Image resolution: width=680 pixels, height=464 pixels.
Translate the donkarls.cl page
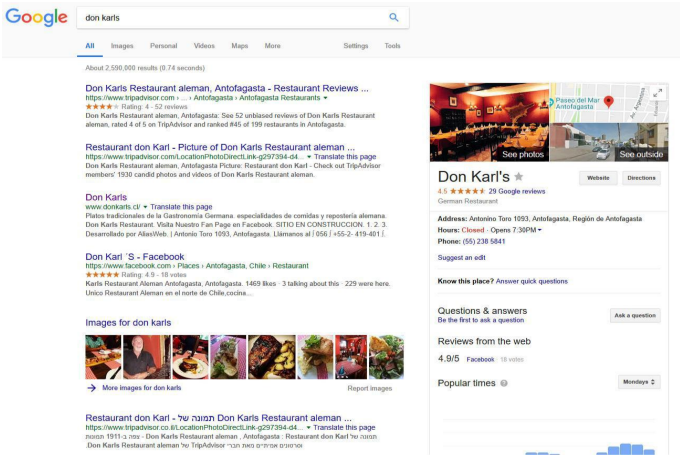181,207
